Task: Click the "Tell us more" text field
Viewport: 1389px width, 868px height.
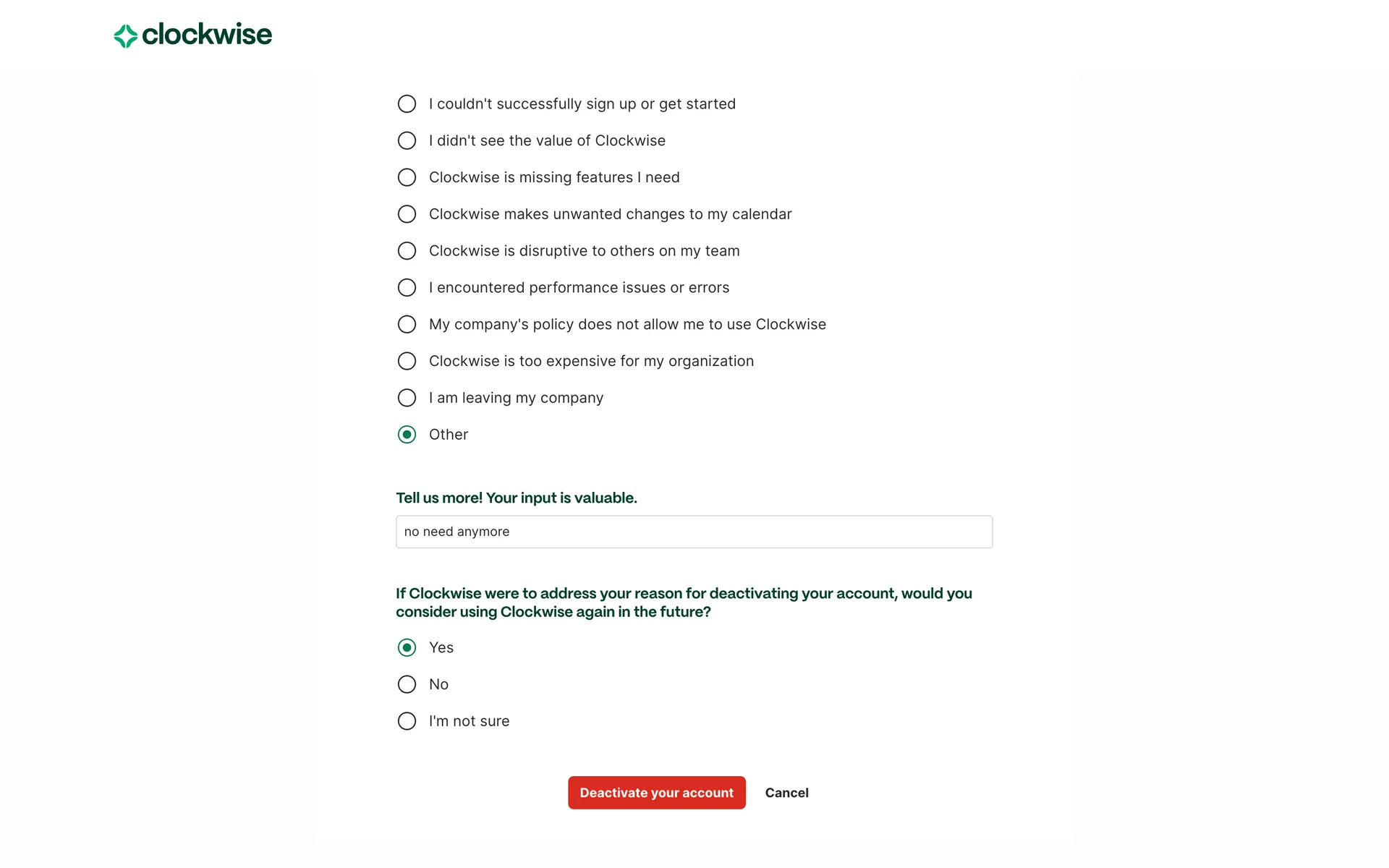Action: [694, 532]
